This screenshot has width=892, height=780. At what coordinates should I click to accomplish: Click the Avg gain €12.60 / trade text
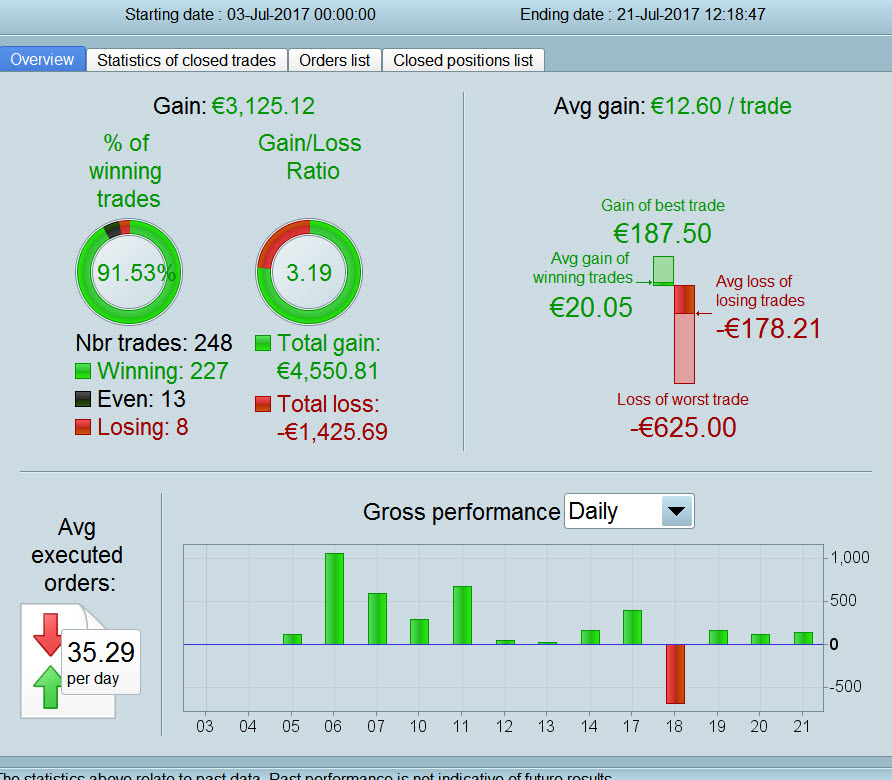click(x=672, y=106)
